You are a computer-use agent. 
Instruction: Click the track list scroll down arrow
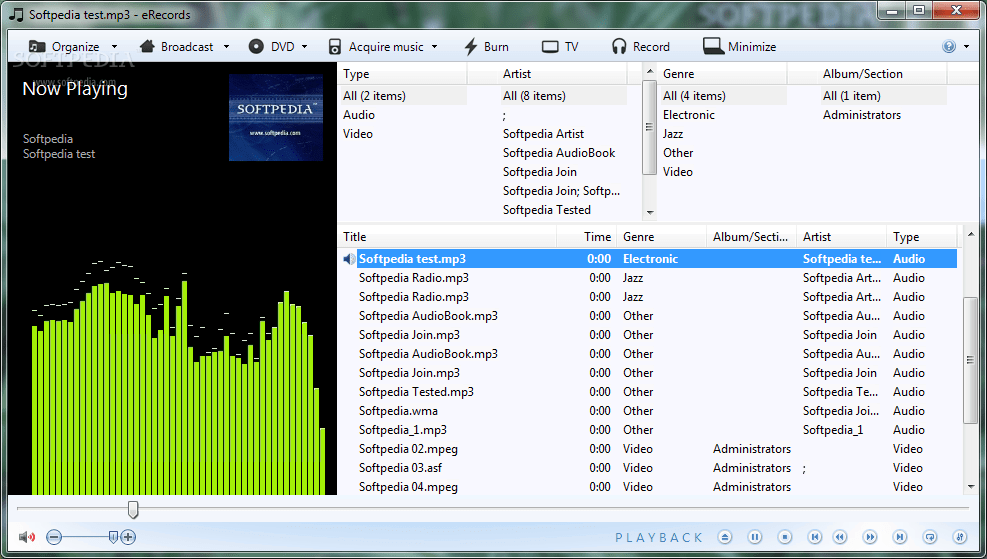[970, 487]
